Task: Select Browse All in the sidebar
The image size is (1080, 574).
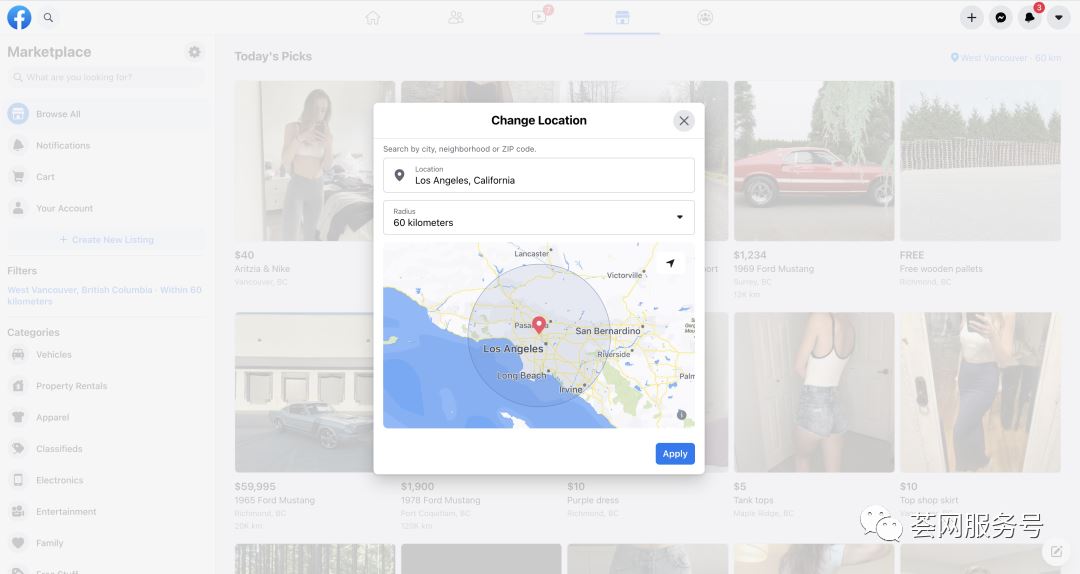Action: coord(58,114)
